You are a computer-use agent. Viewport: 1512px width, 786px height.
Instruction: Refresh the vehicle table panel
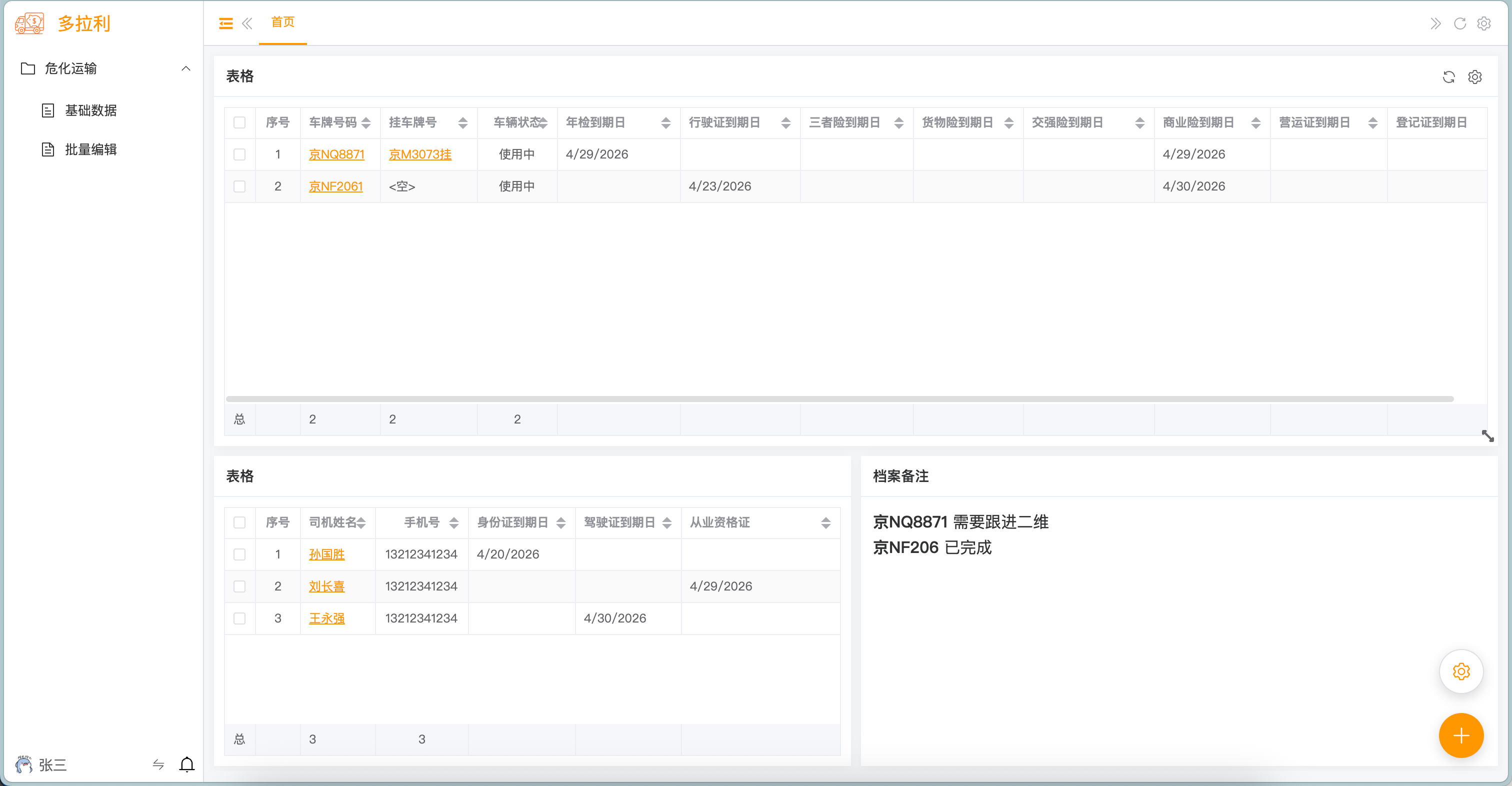1448,77
